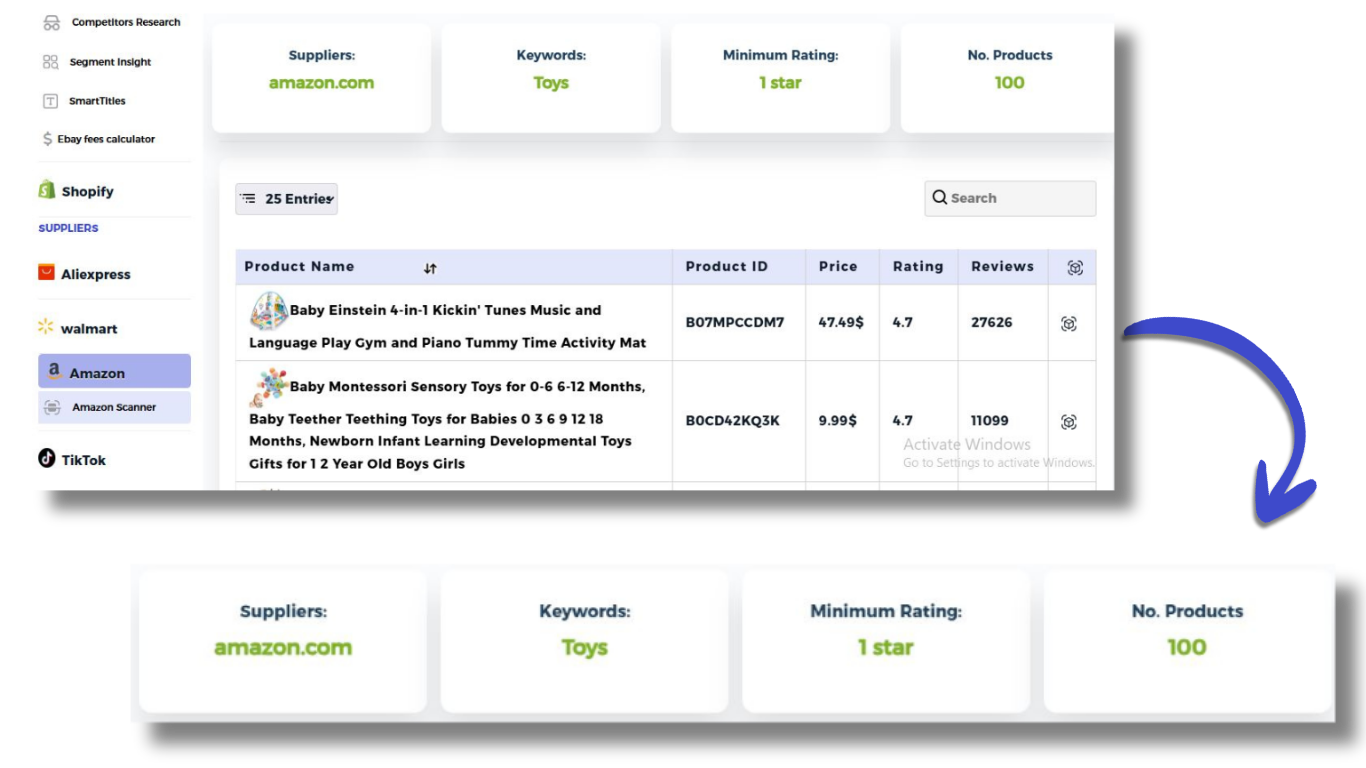Select the Amazon supplier item

coord(114,371)
